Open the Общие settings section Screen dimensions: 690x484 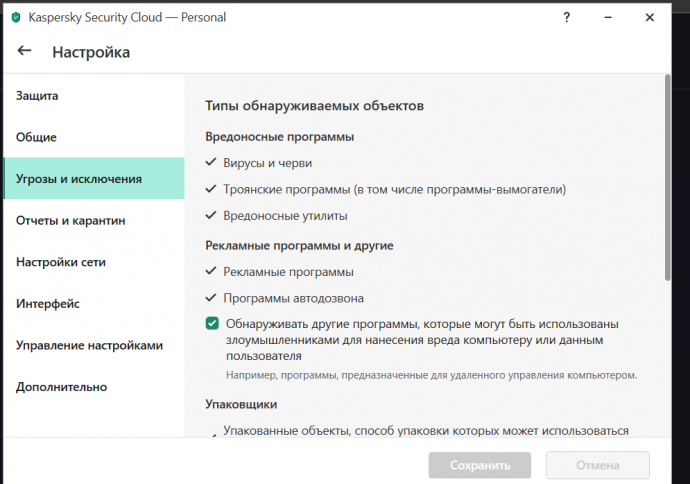click(36, 137)
